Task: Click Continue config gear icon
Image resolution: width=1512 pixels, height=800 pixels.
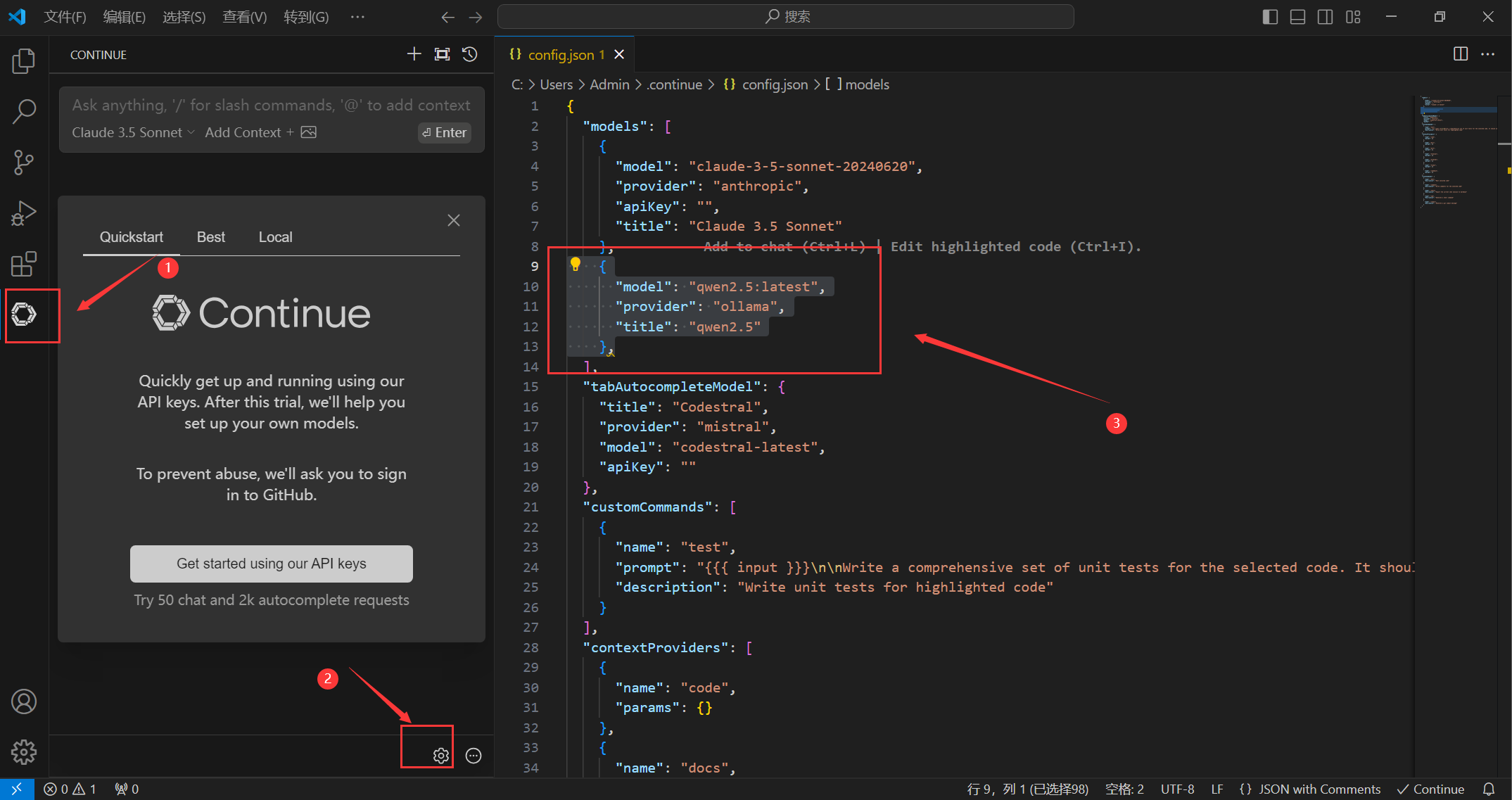Action: pyautogui.click(x=440, y=756)
